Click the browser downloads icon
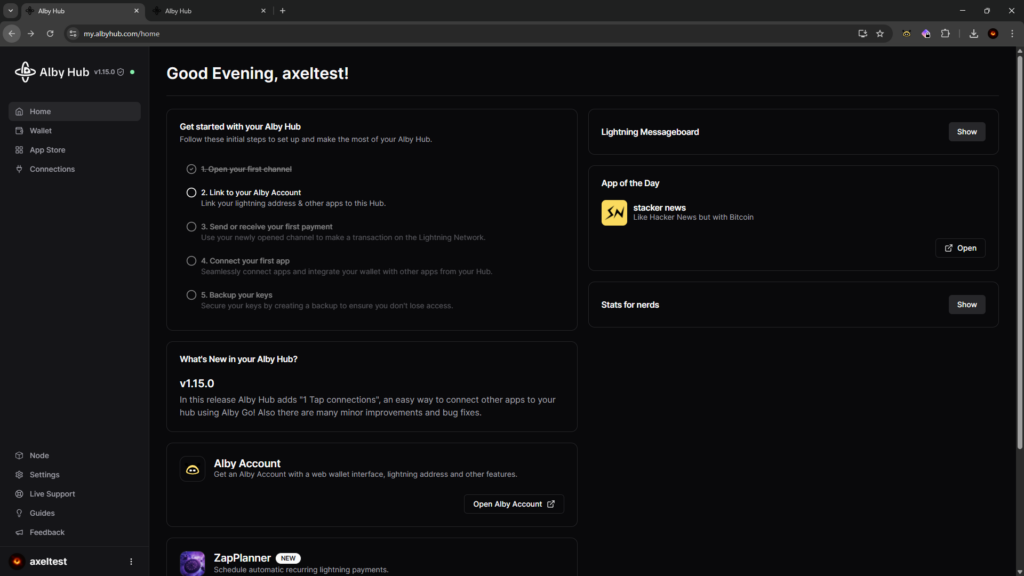This screenshot has height=576, width=1024. coord(974,33)
